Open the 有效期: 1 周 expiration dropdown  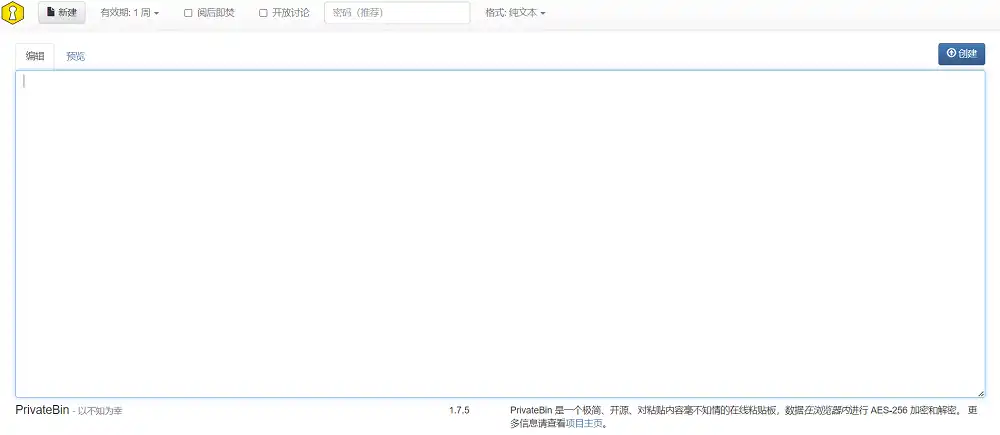[129, 13]
